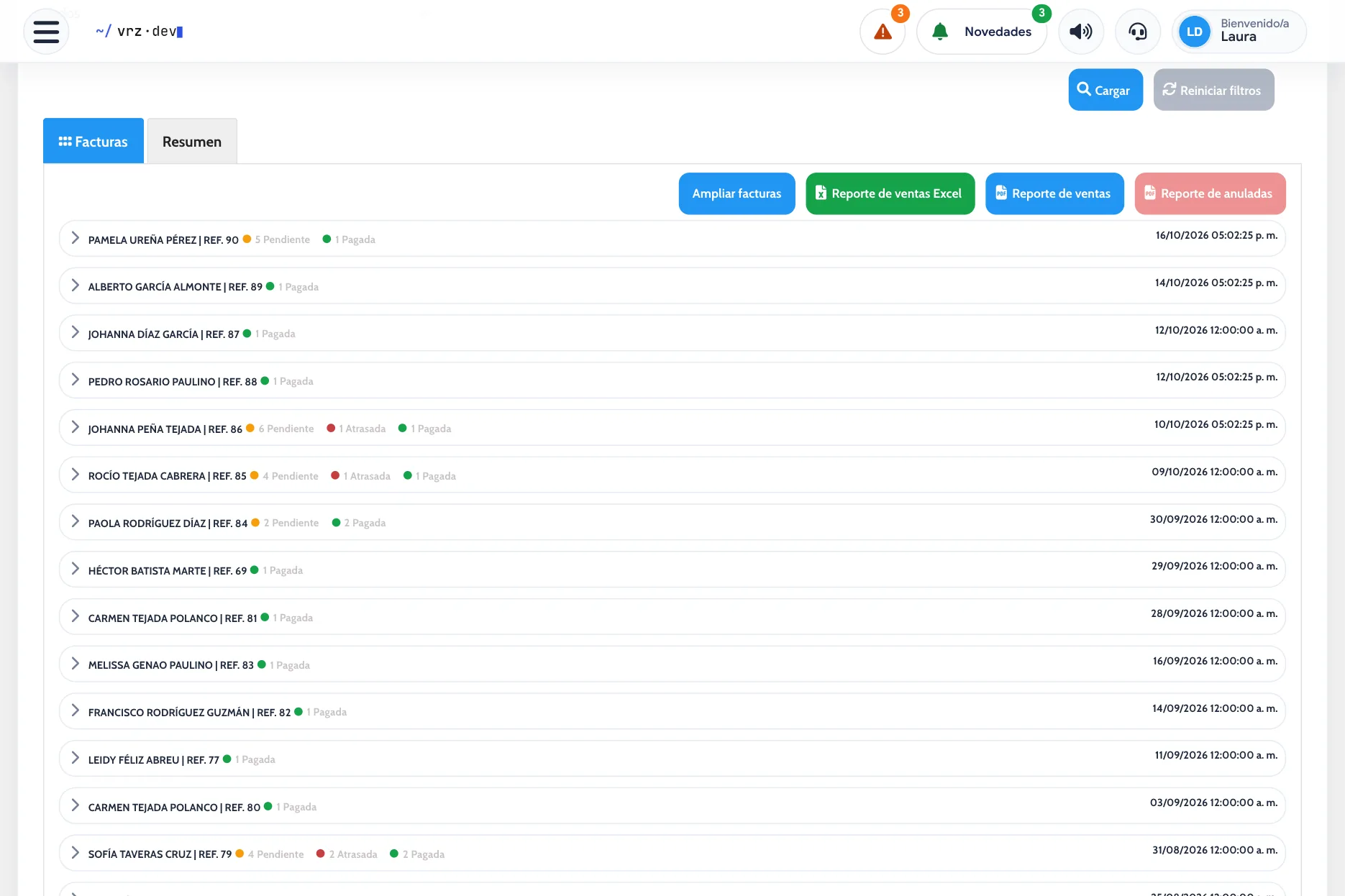The height and width of the screenshot is (896, 1345).
Task: Download Reporte de ventas PDF
Action: 1054,193
